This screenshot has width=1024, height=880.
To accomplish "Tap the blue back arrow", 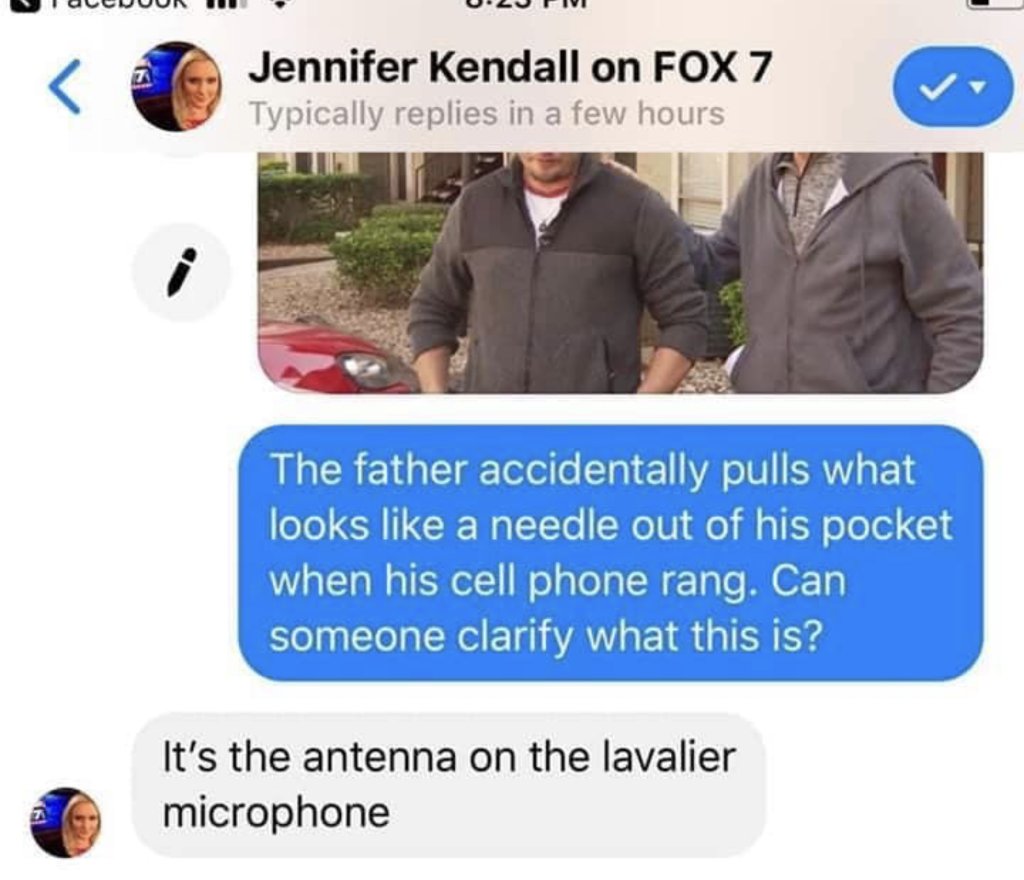I will pyautogui.click(x=65, y=87).
